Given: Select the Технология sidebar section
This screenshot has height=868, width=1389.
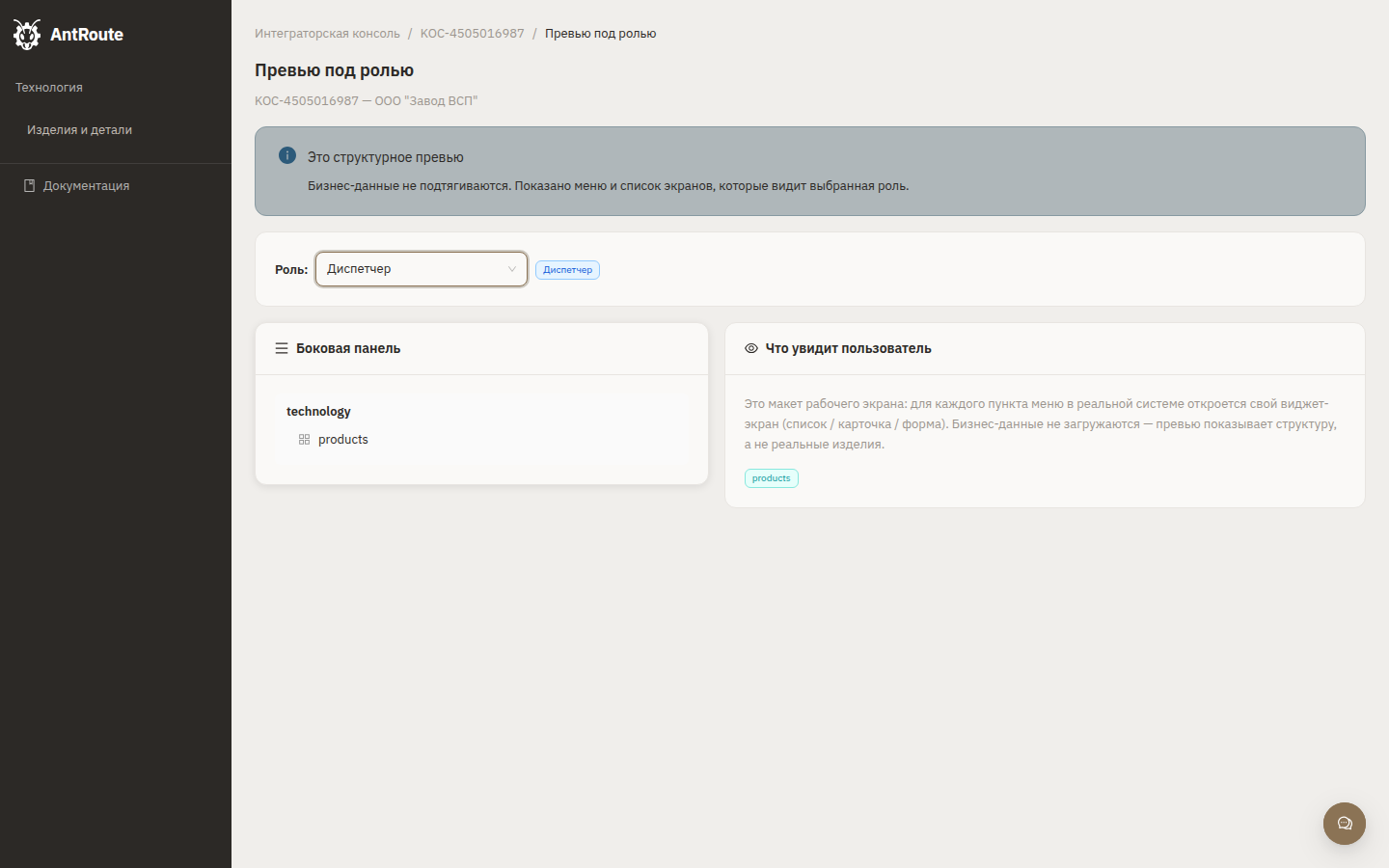Looking at the screenshot, I should (49, 87).
